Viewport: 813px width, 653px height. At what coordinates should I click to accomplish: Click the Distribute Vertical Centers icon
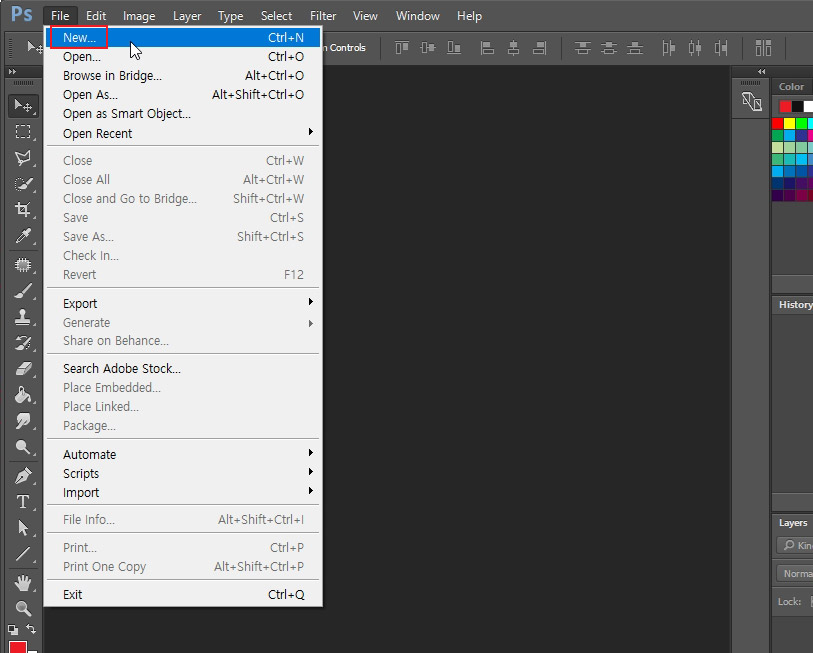[609, 48]
